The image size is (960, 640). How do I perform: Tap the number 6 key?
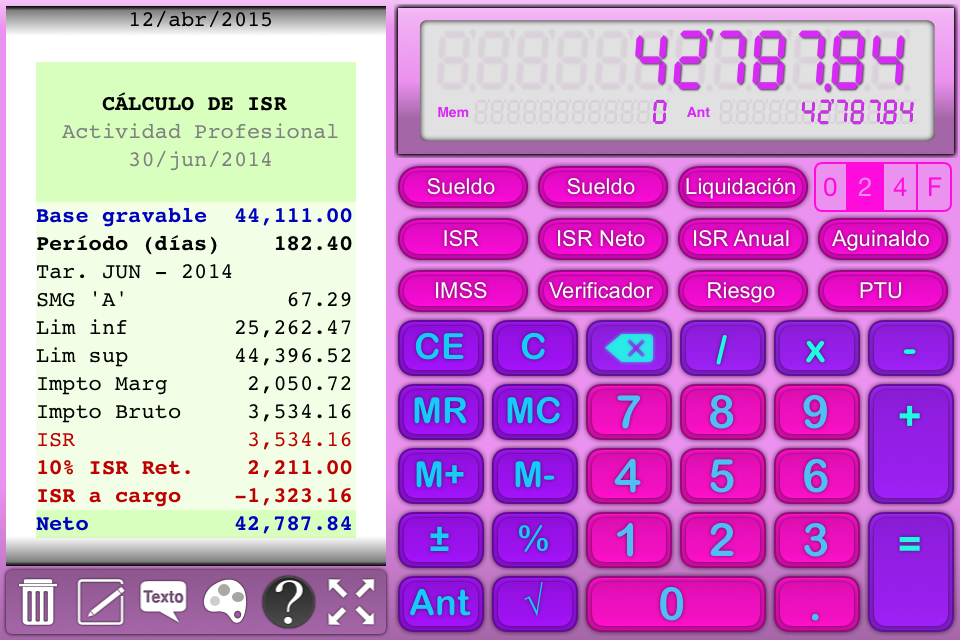pyautogui.click(x=816, y=476)
